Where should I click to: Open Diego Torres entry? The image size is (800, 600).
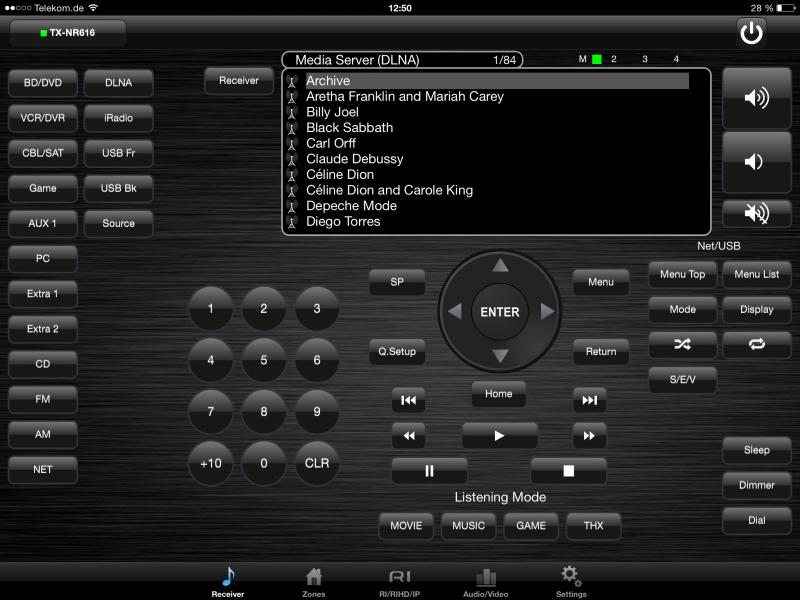click(x=343, y=222)
